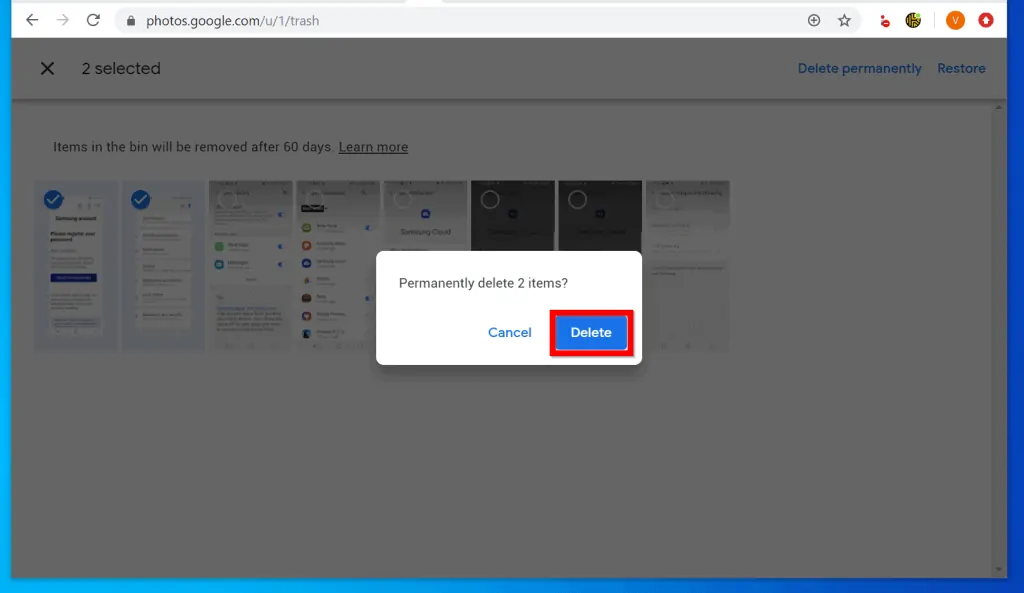Uncheck the second selected photo checkmark
This screenshot has height=593, width=1024.
tap(141, 200)
